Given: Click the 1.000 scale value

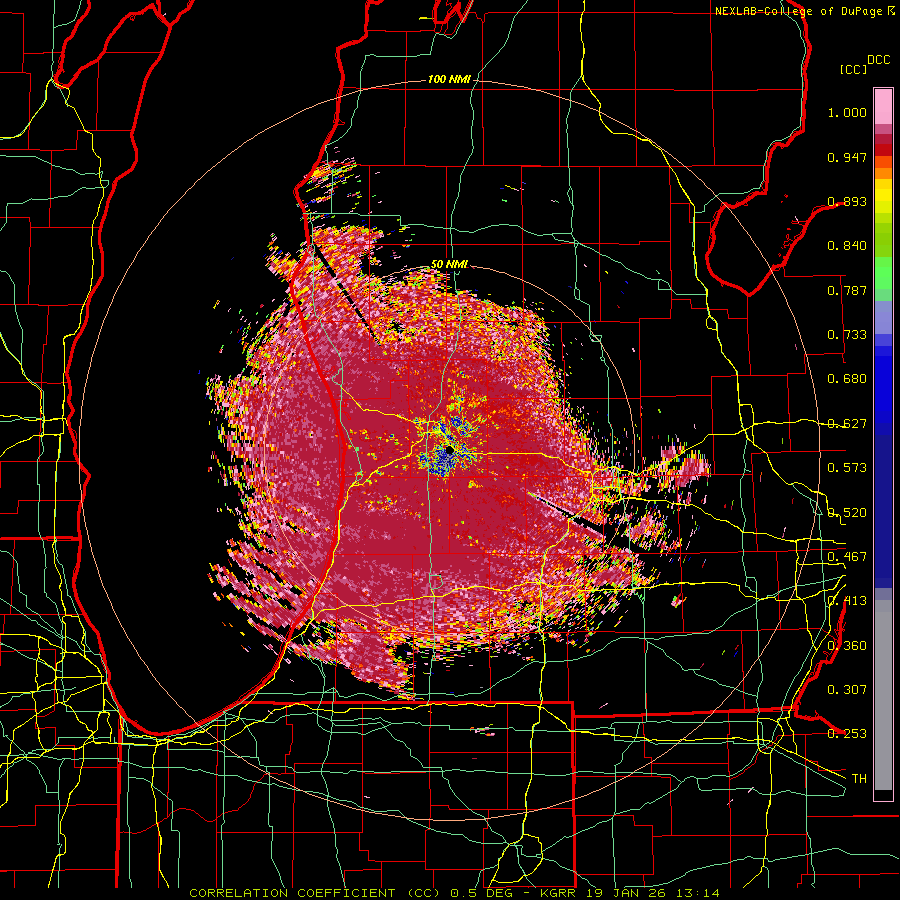Looking at the screenshot, I should point(847,112).
